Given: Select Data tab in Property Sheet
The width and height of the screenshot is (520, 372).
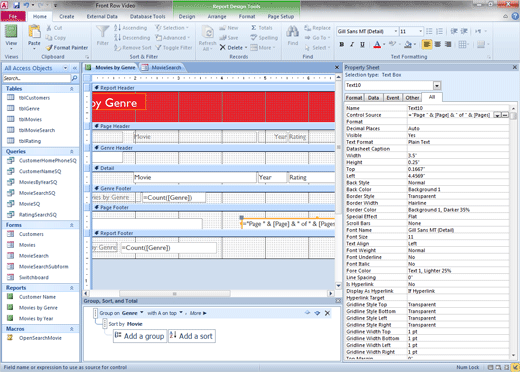Looking at the screenshot, I should click(x=373, y=98).
